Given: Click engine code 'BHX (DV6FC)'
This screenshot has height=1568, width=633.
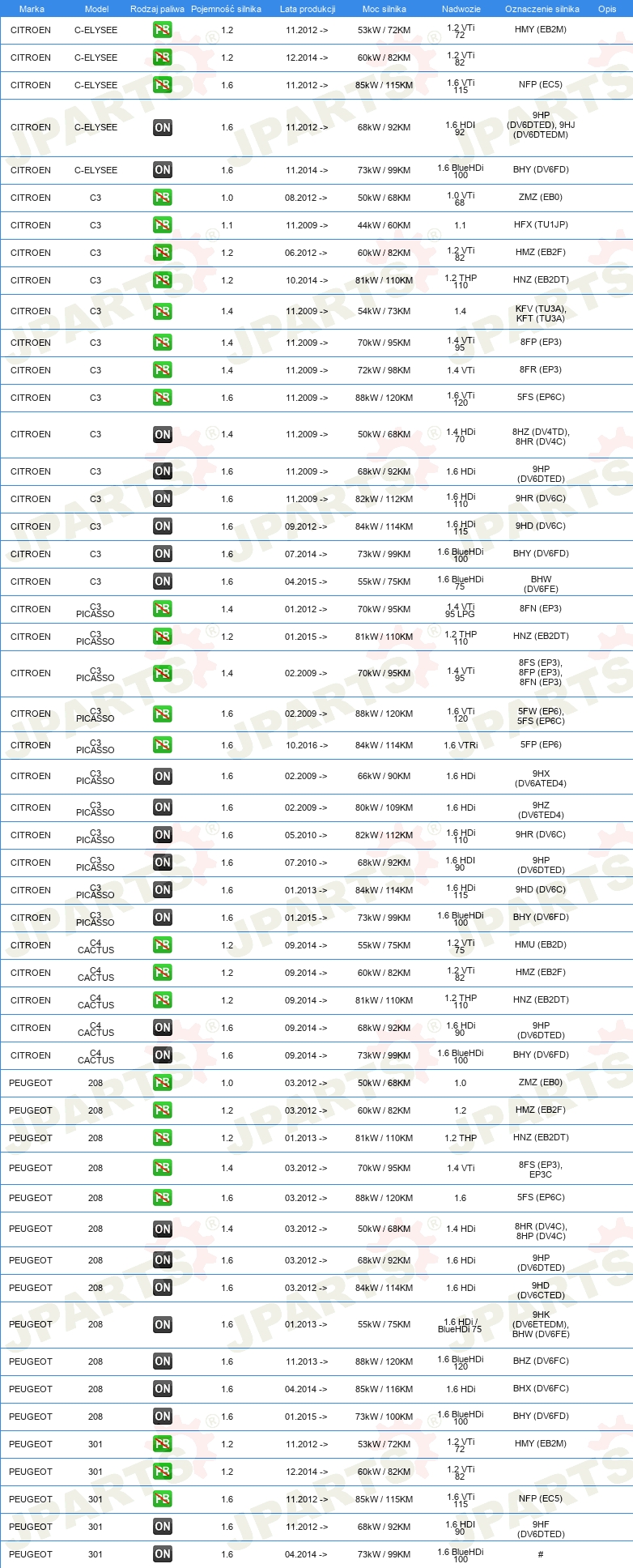Looking at the screenshot, I should tap(541, 1389).
